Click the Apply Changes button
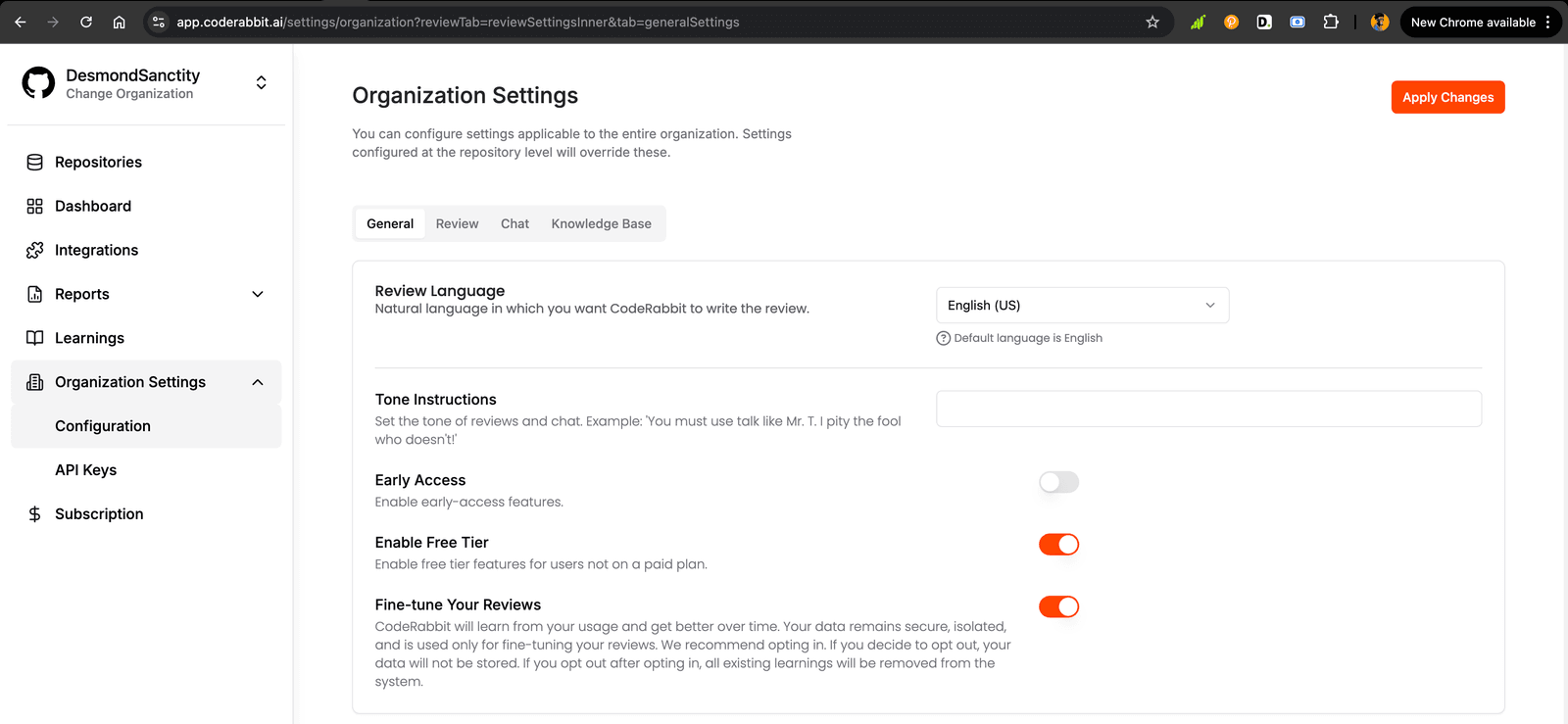This screenshot has height=724, width=1568. tap(1447, 98)
